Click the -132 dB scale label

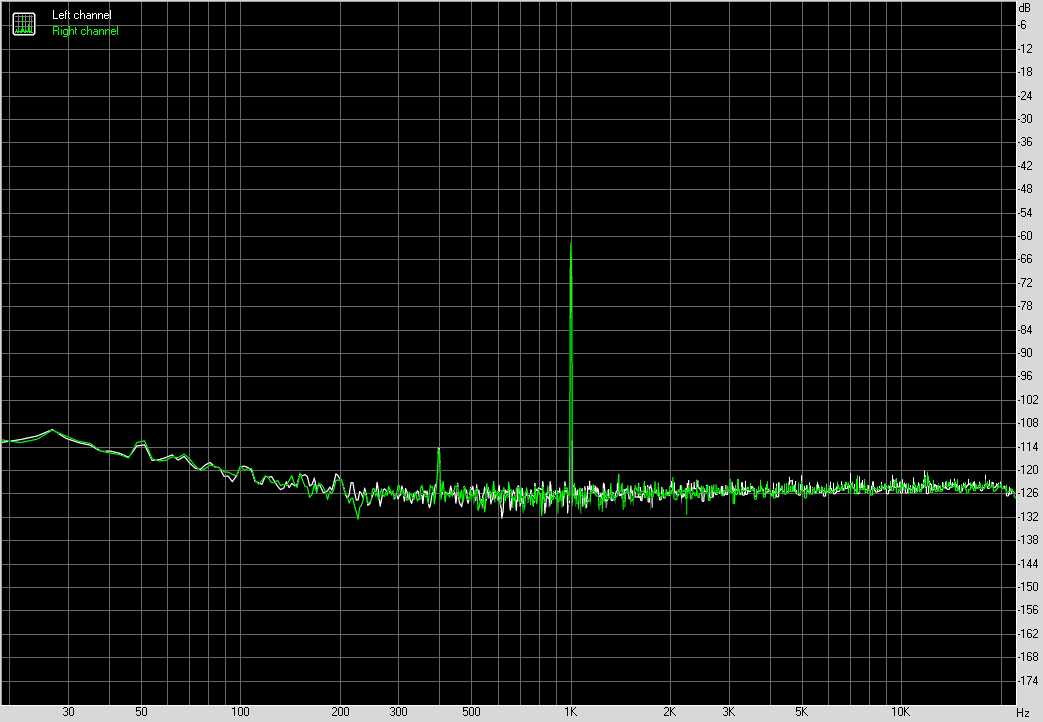[x=1028, y=517]
